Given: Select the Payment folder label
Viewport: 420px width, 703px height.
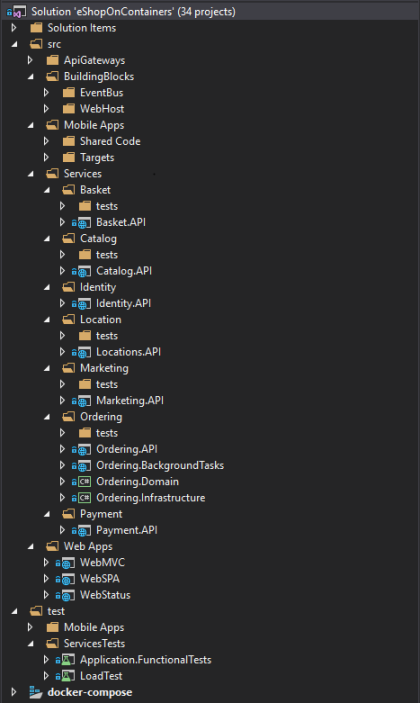Looking at the screenshot, I should pyautogui.click(x=101, y=514).
